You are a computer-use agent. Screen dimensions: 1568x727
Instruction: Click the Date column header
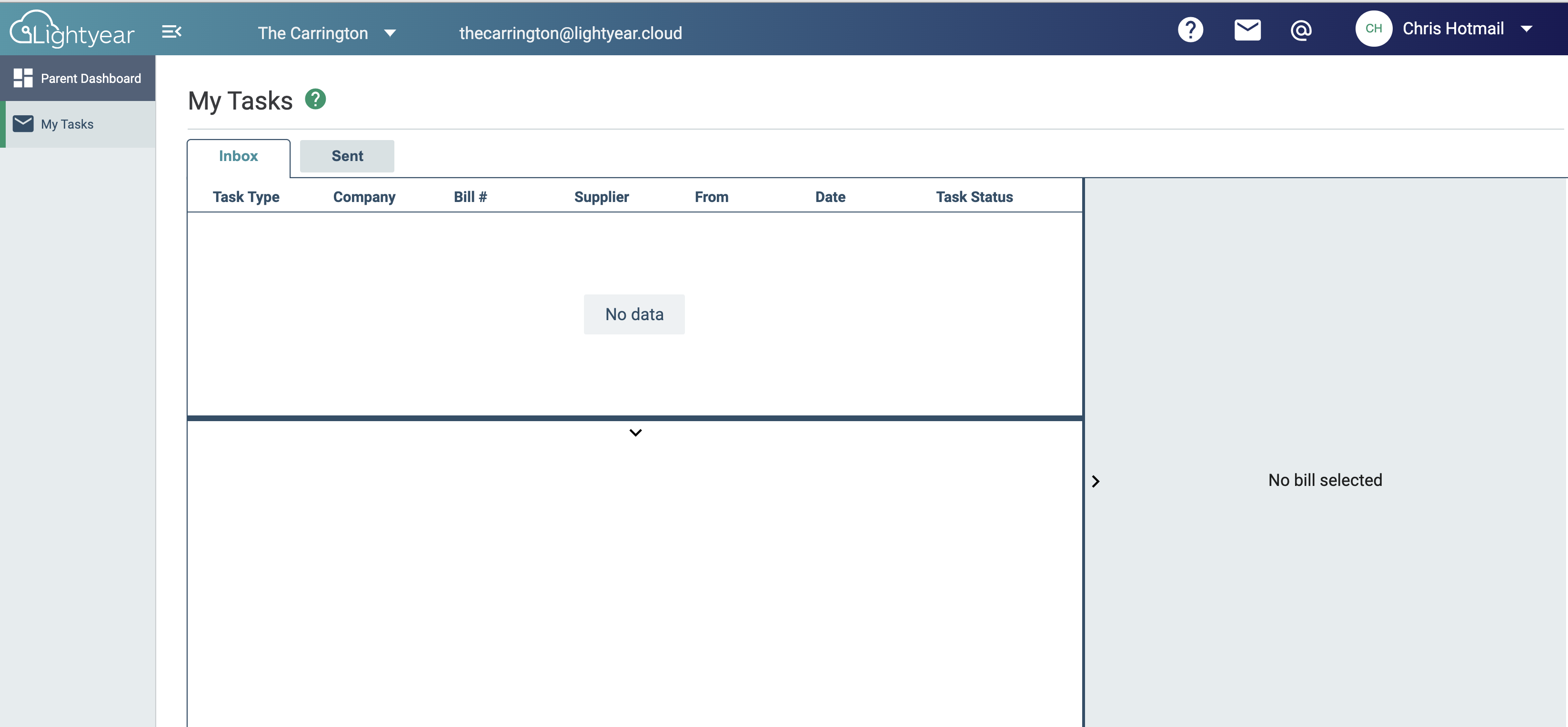pyautogui.click(x=830, y=197)
